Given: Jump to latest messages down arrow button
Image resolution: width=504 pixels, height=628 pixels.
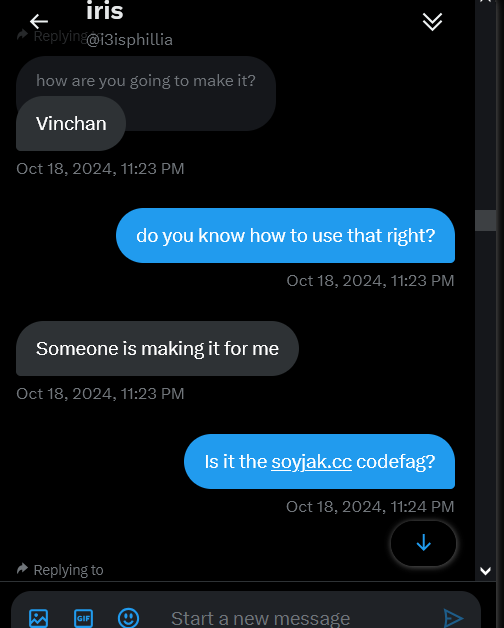Looking at the screenshot, I should [423, 543].
